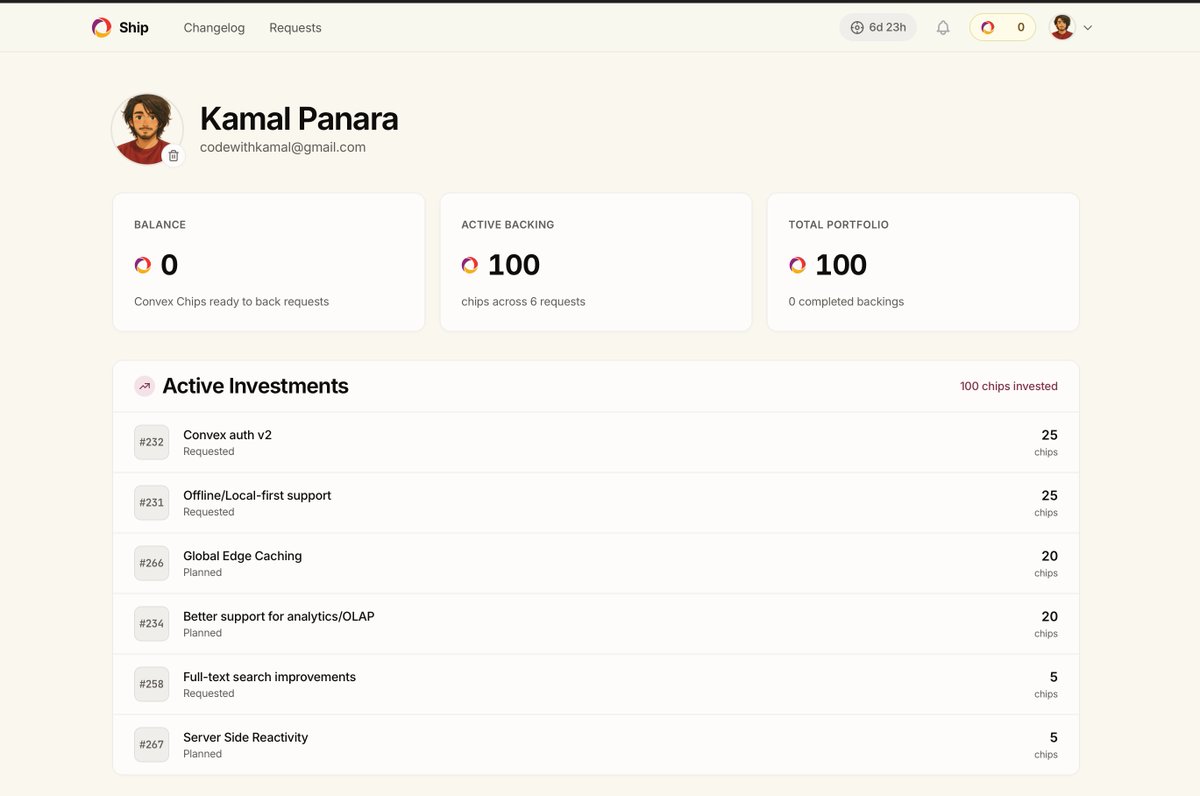Click "chips across 6 requests" text
Screen dimensions: 1200x796
pos(523,301)
